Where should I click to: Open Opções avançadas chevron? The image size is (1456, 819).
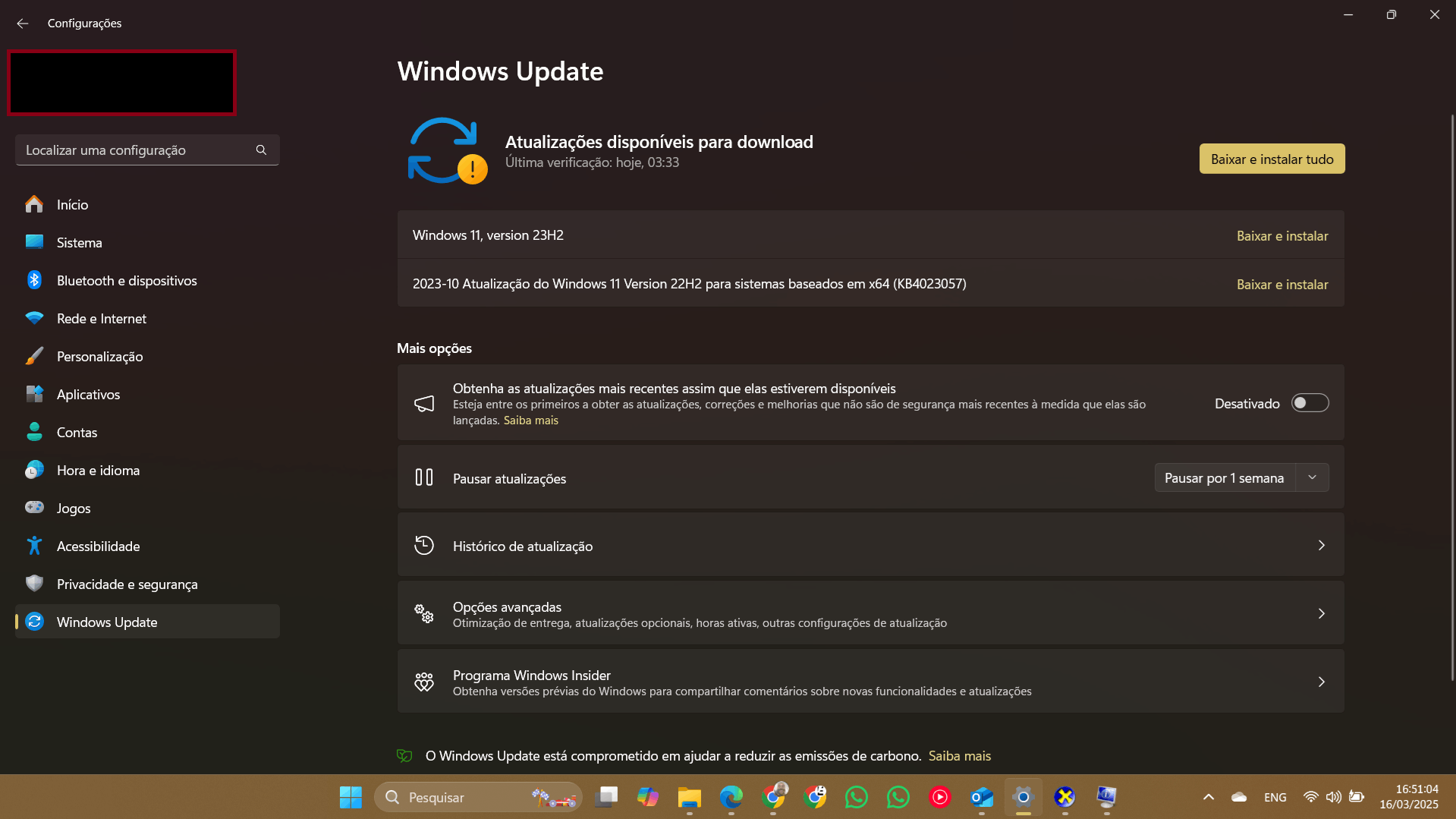pyautogui.click(x=1321, y=614)
